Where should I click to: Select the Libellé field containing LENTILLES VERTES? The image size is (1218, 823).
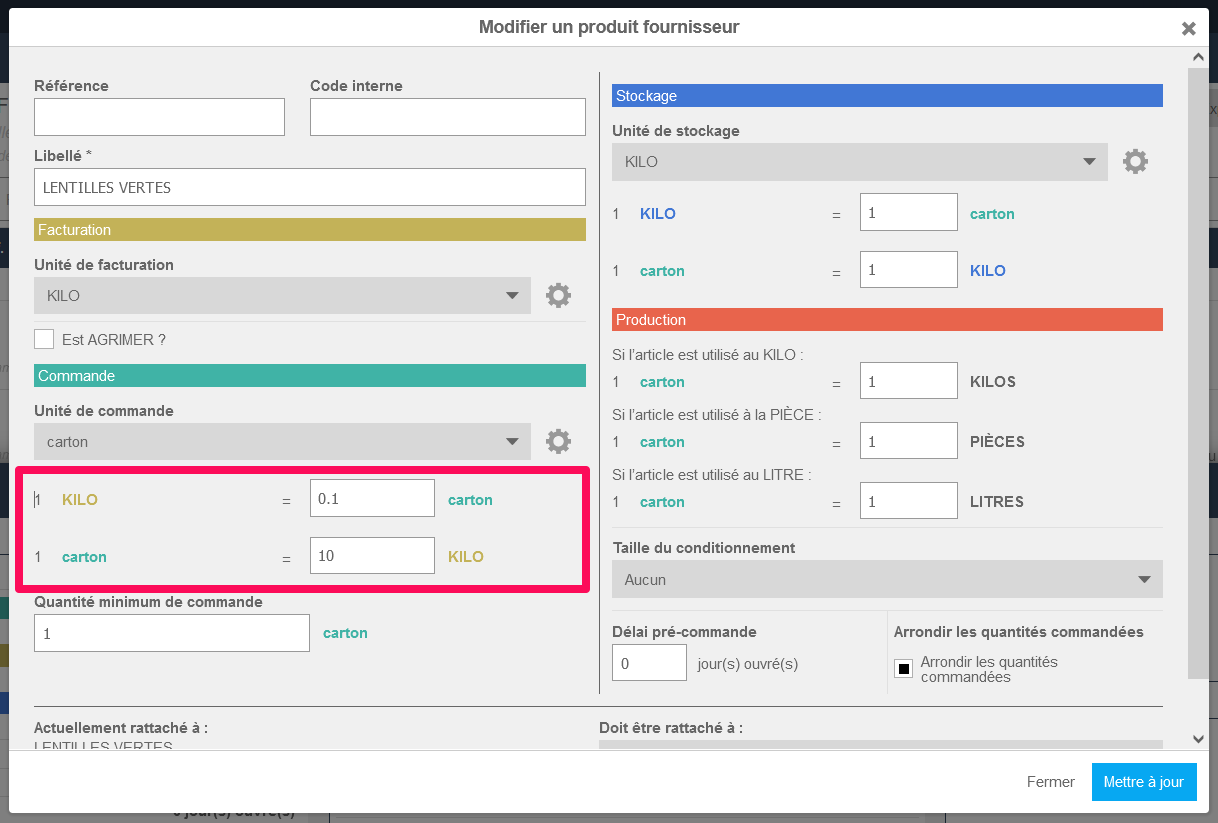tap(309, 187)
